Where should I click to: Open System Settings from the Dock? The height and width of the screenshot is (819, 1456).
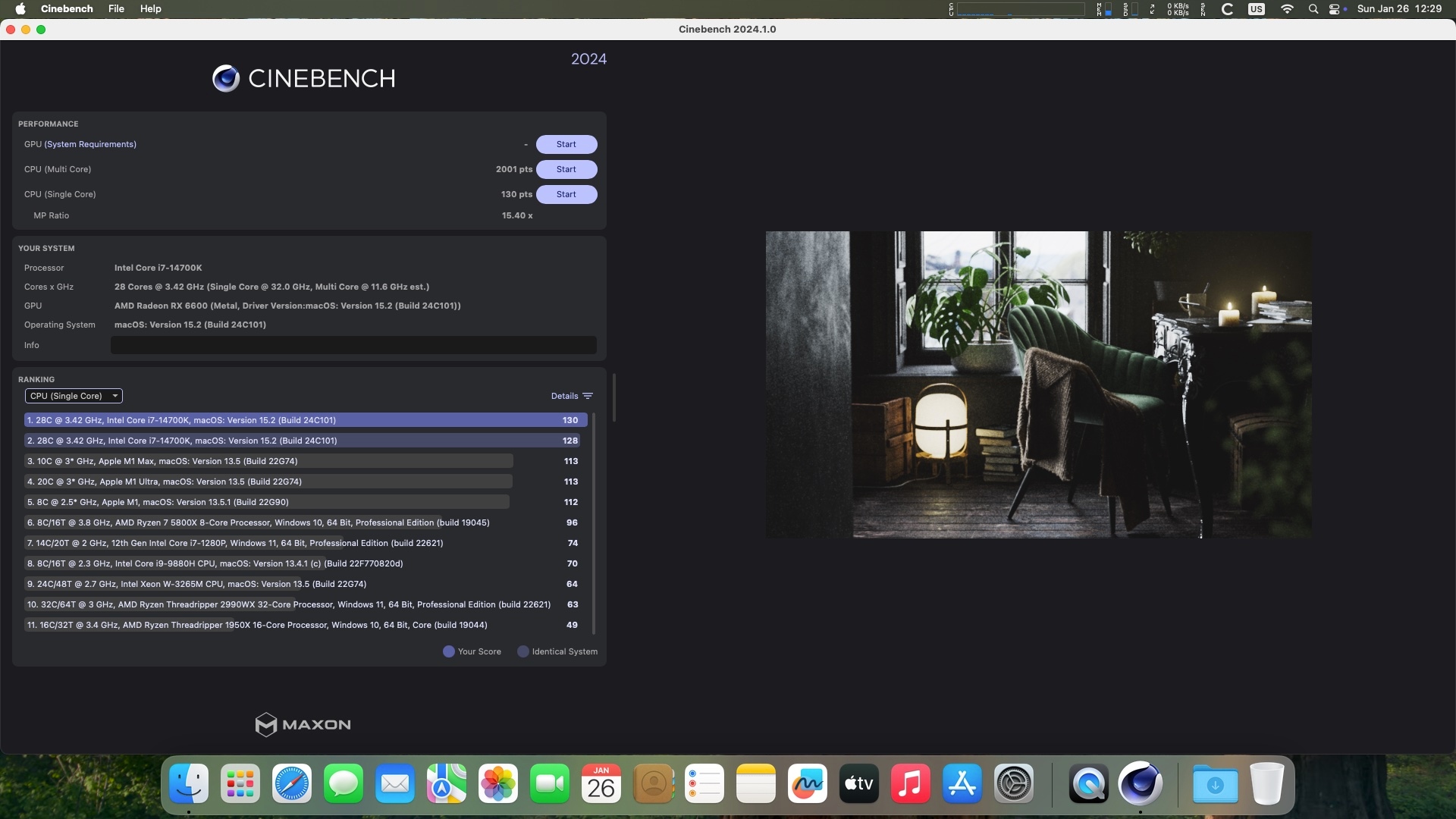pos(1013,783)
